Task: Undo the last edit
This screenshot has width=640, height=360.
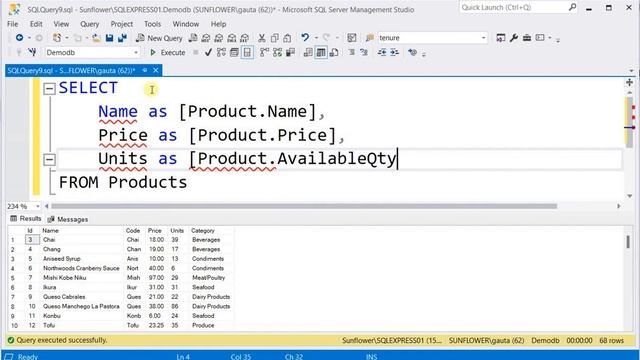Action: coord(305,38)
